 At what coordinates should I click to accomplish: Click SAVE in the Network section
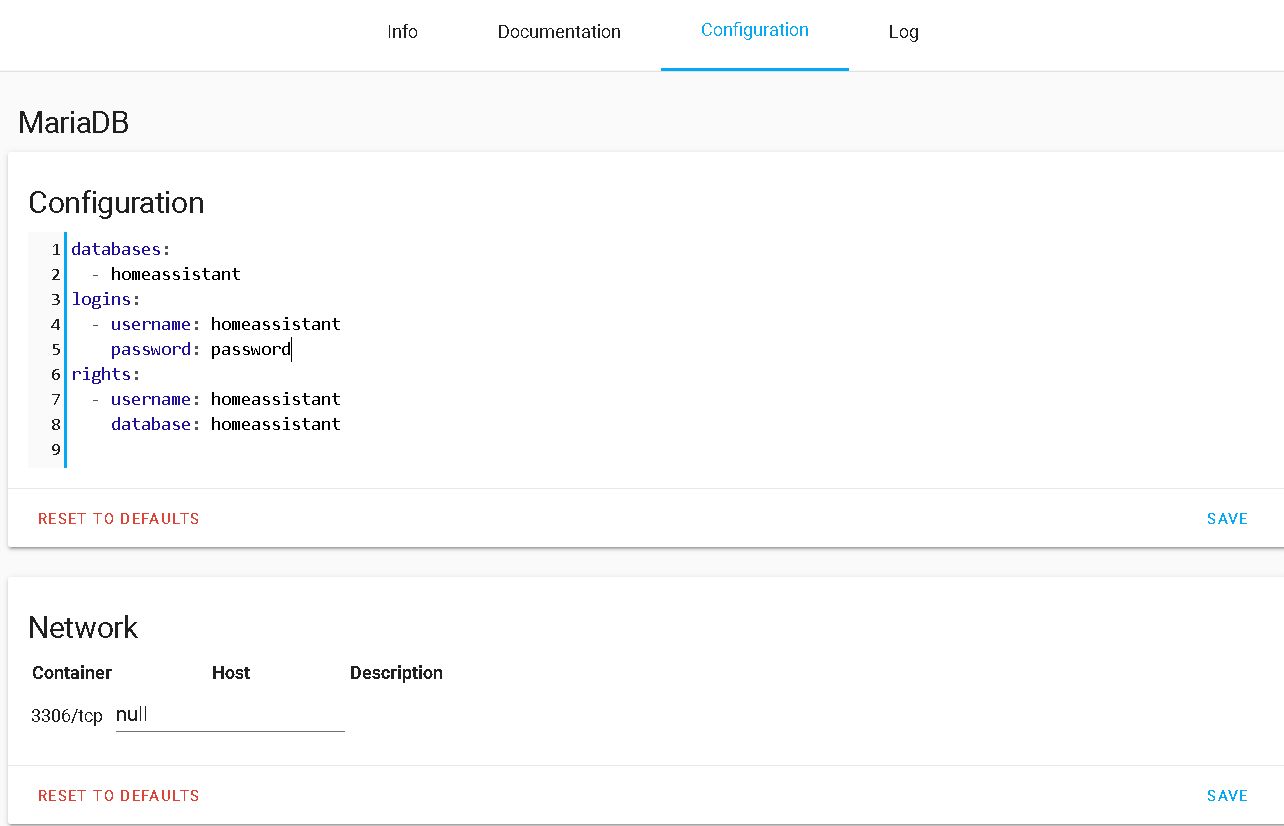[1227, 795]
